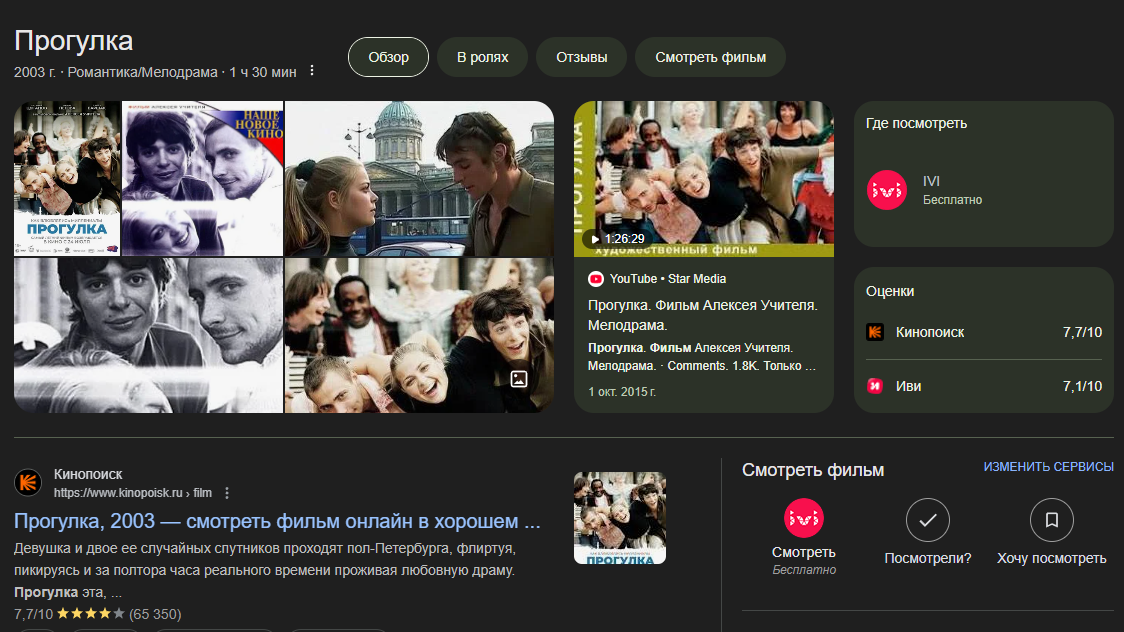Click the video date 1 окт. 2015 г.
1124x632 pixels.
coord(622,392)
